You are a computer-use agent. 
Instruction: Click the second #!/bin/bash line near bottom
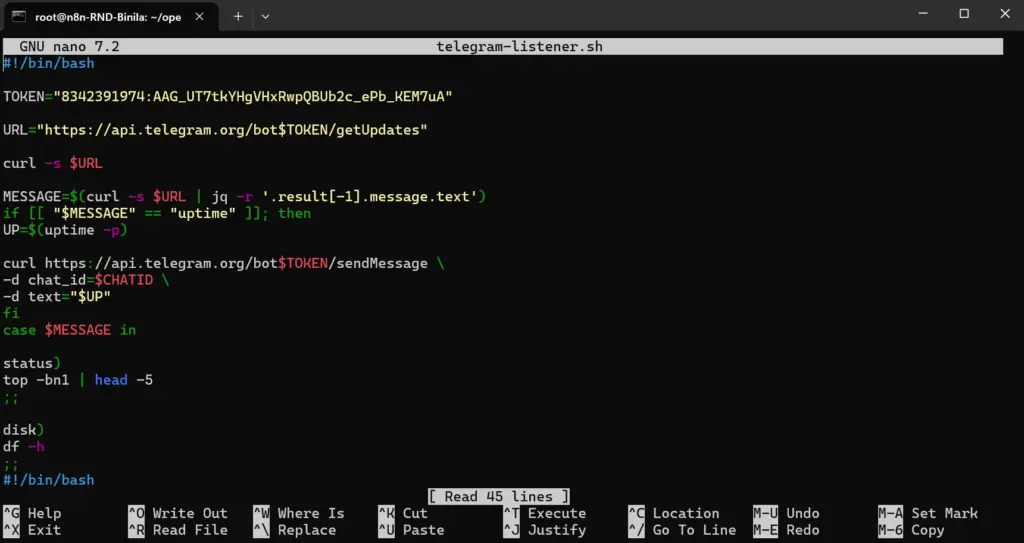pos(49,480)
